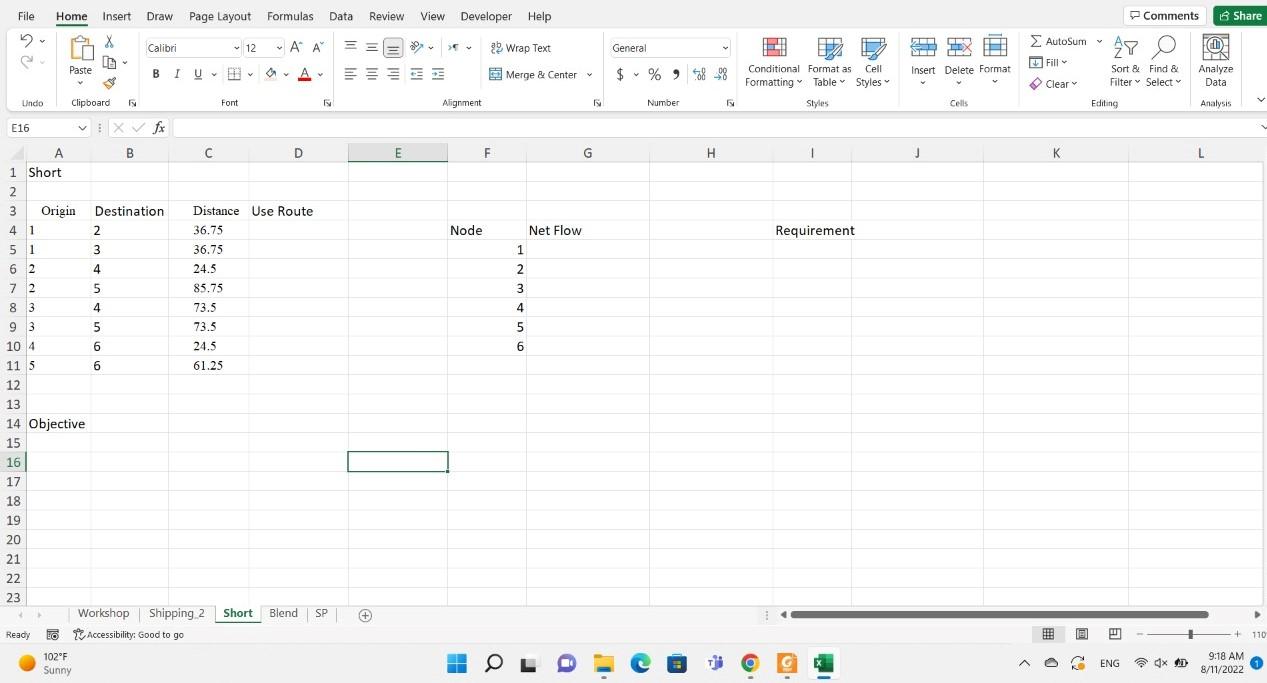
Task: Open the Borders dropdown arrow
Action: 249,75
